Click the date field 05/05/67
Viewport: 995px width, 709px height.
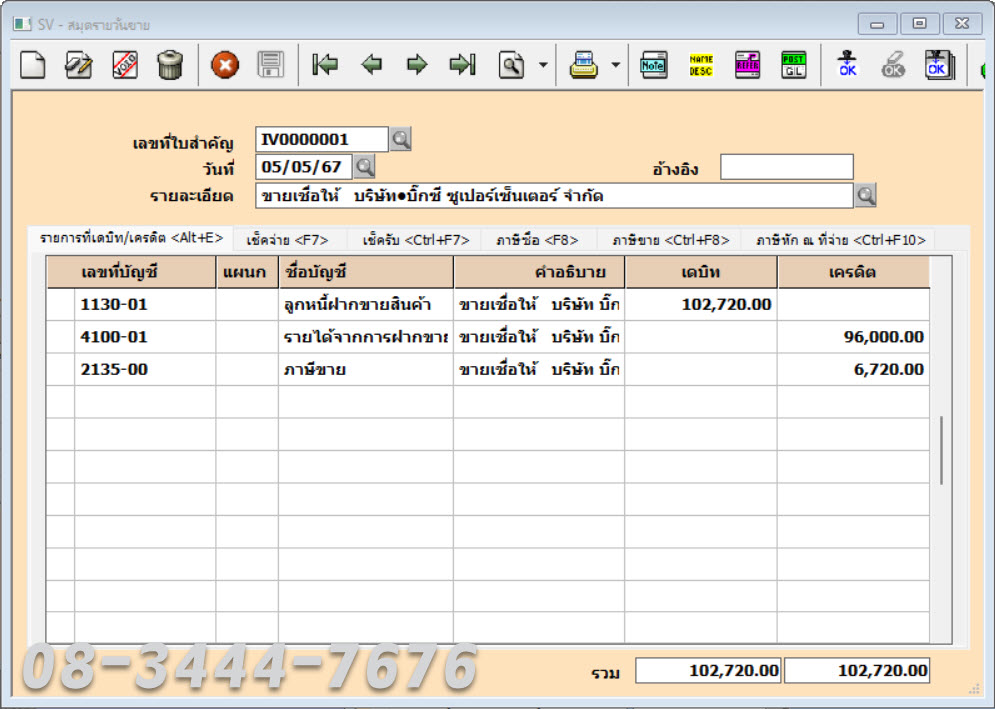coord(304,167)
